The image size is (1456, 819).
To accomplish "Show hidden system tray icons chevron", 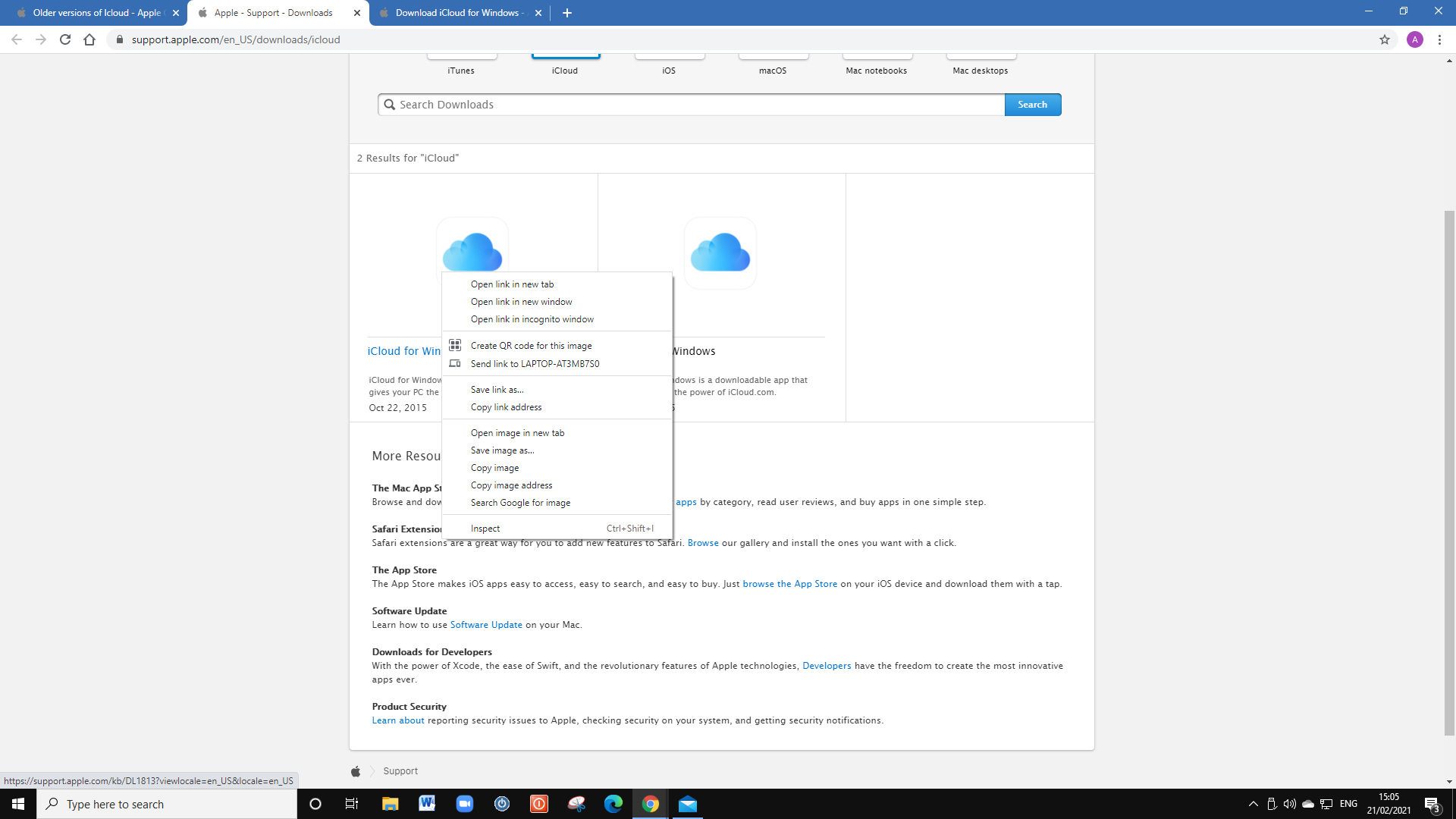I will tap(1253, 804).
